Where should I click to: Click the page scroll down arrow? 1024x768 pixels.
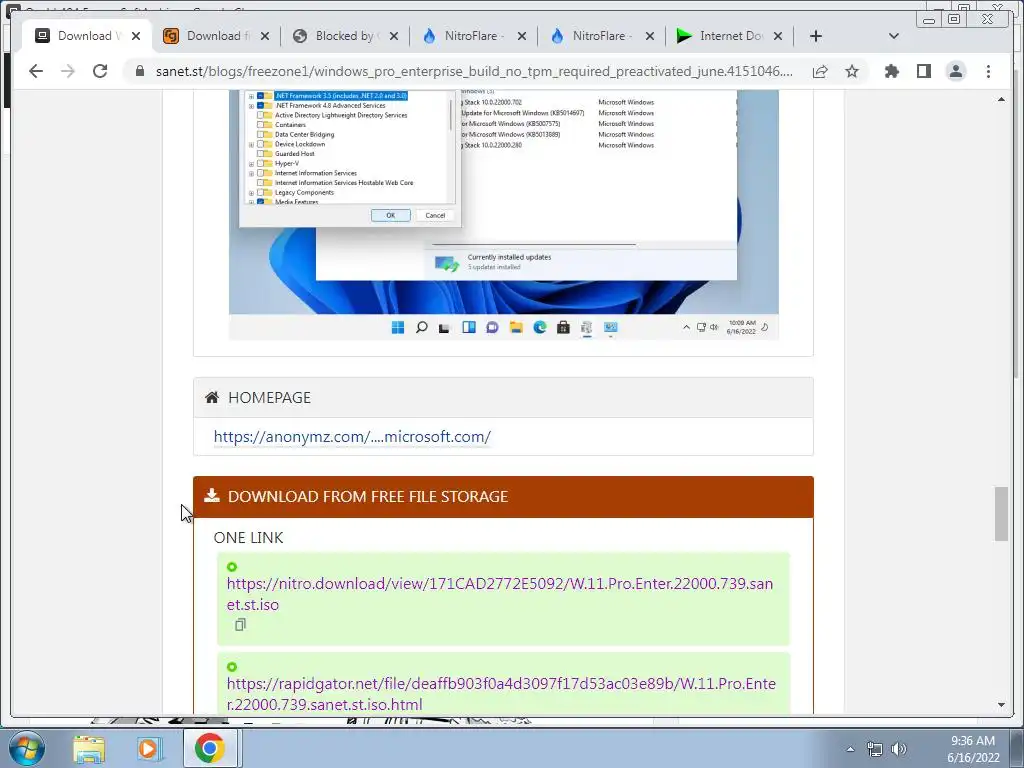point(1001,705)
